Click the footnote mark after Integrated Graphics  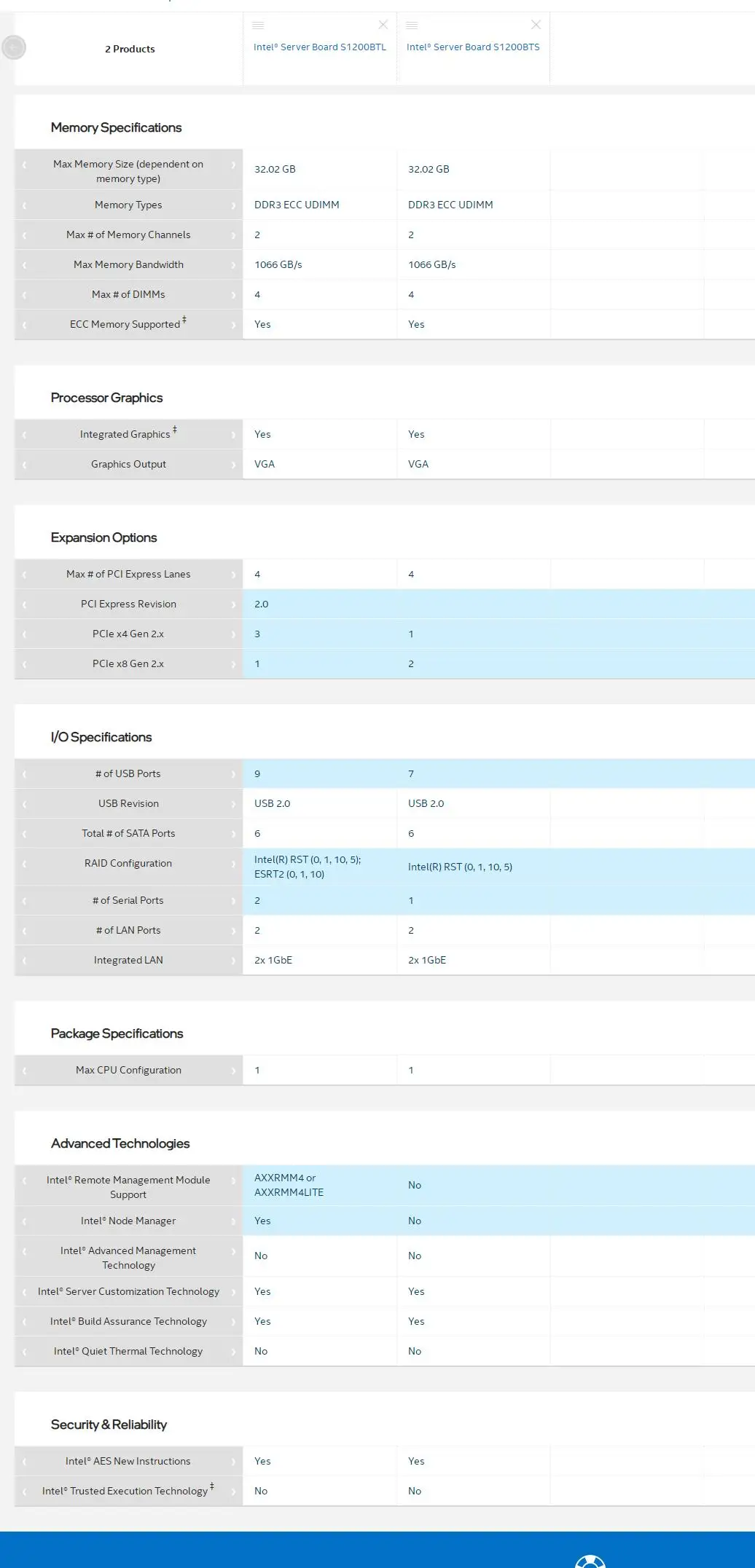pos(174,430)
